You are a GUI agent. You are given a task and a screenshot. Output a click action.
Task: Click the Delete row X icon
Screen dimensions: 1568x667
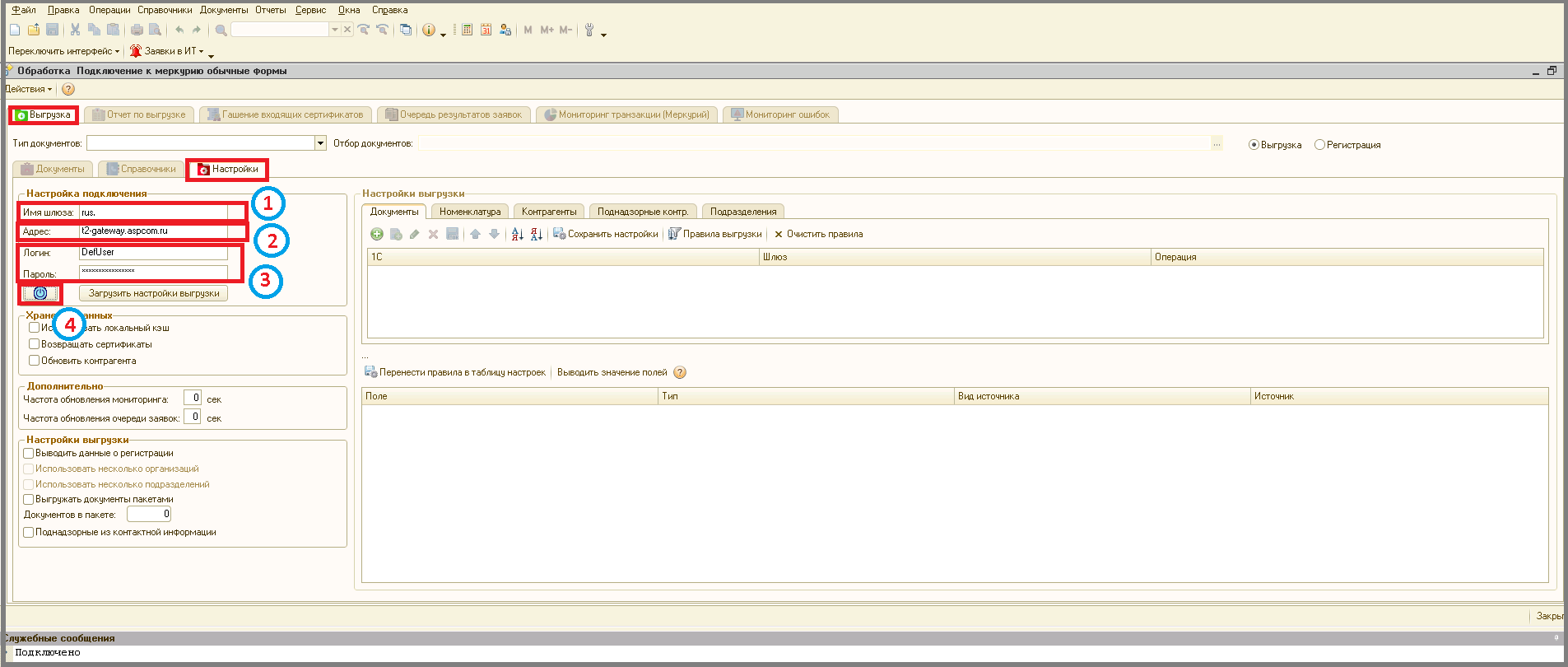(433, 234)
